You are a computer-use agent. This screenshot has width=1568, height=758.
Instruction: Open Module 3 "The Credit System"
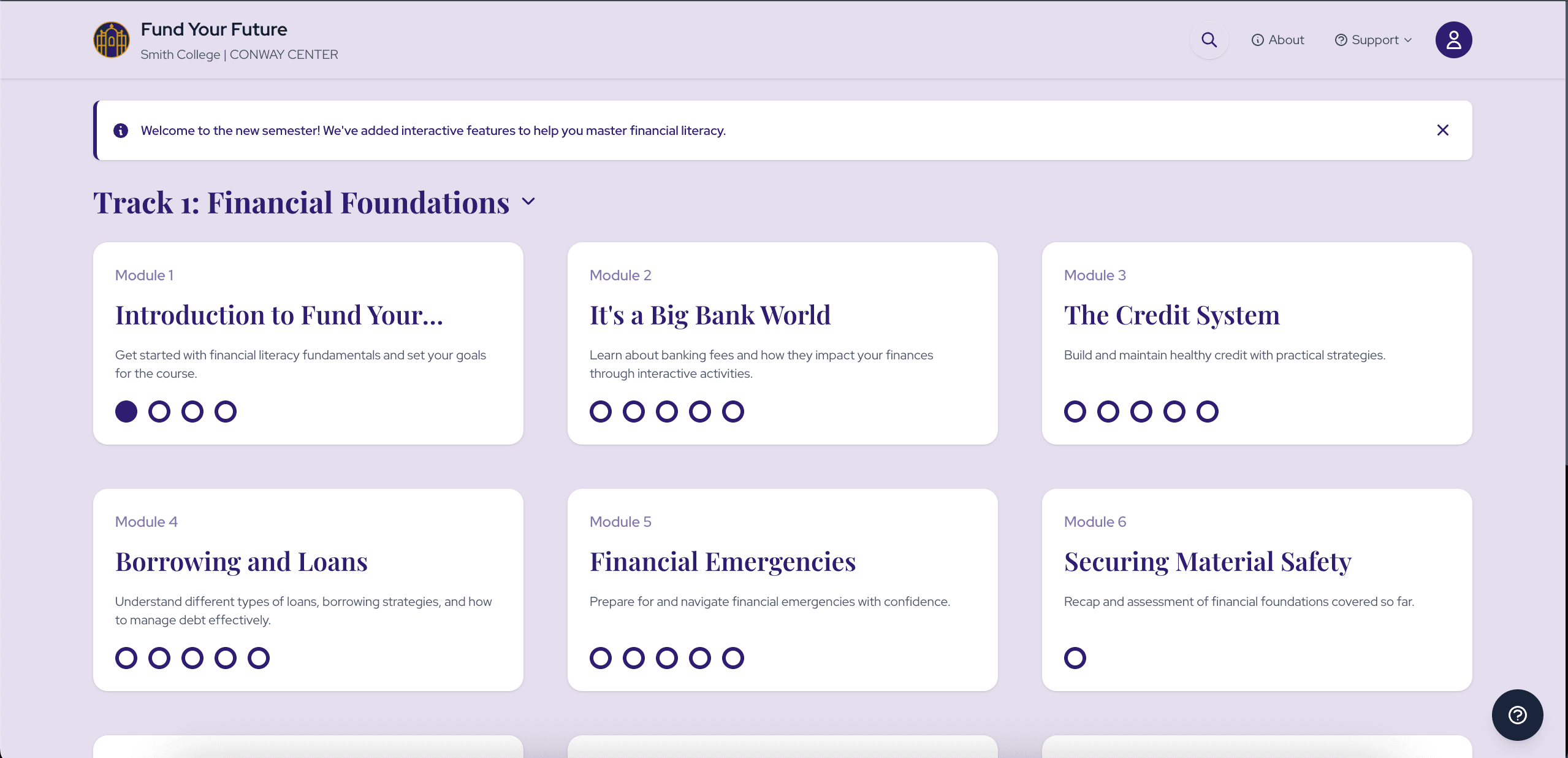(1171, 315)
